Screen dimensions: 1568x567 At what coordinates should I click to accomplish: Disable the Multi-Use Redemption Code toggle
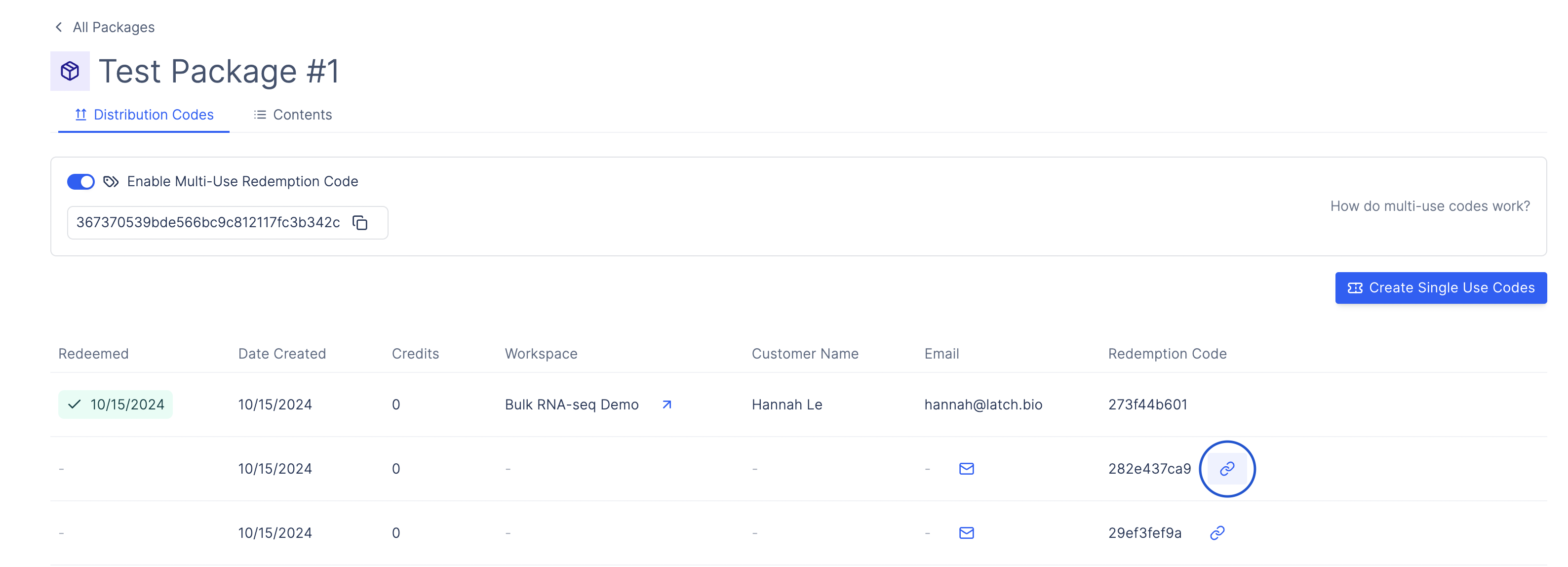pos(81,181)
